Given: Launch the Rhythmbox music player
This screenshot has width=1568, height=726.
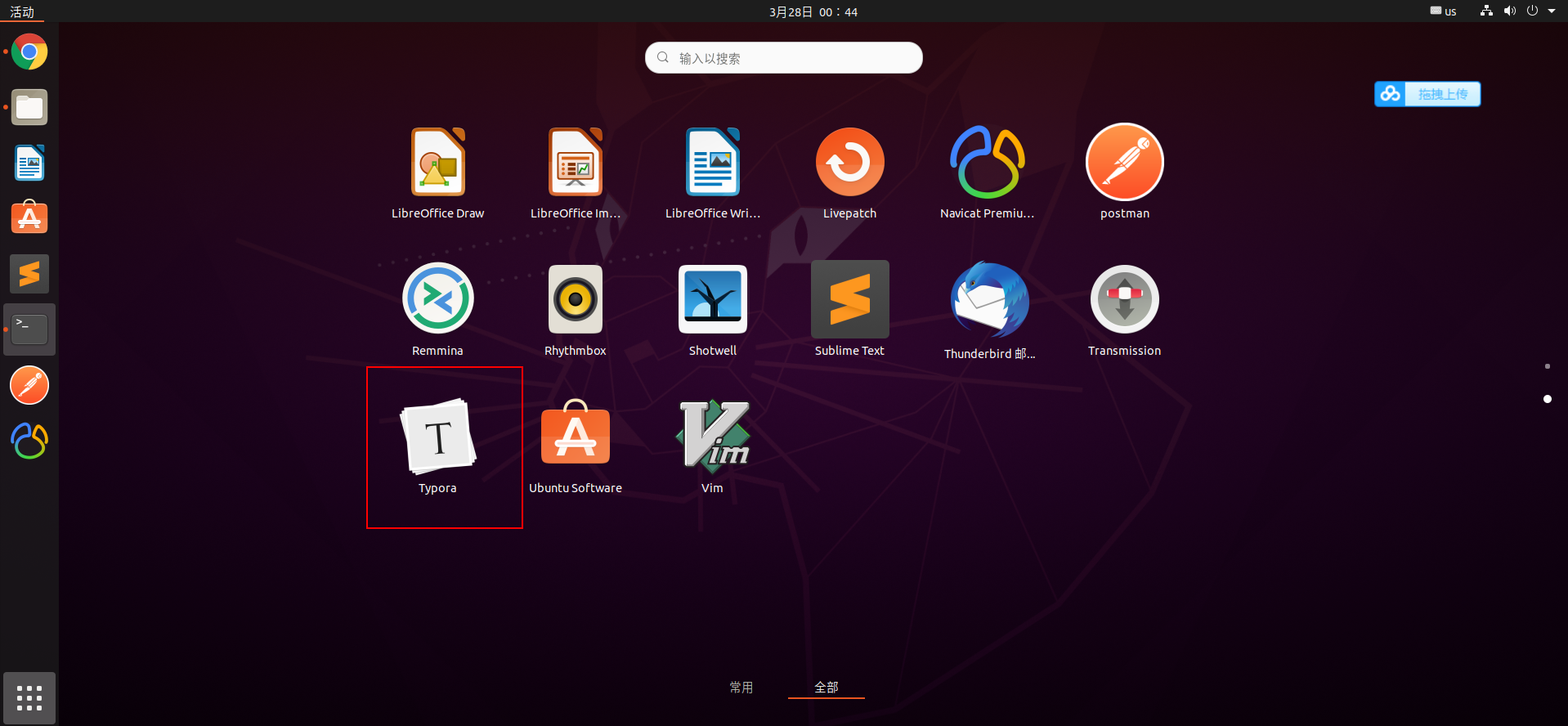Looking at the screenshot, I should click(576, 310).
